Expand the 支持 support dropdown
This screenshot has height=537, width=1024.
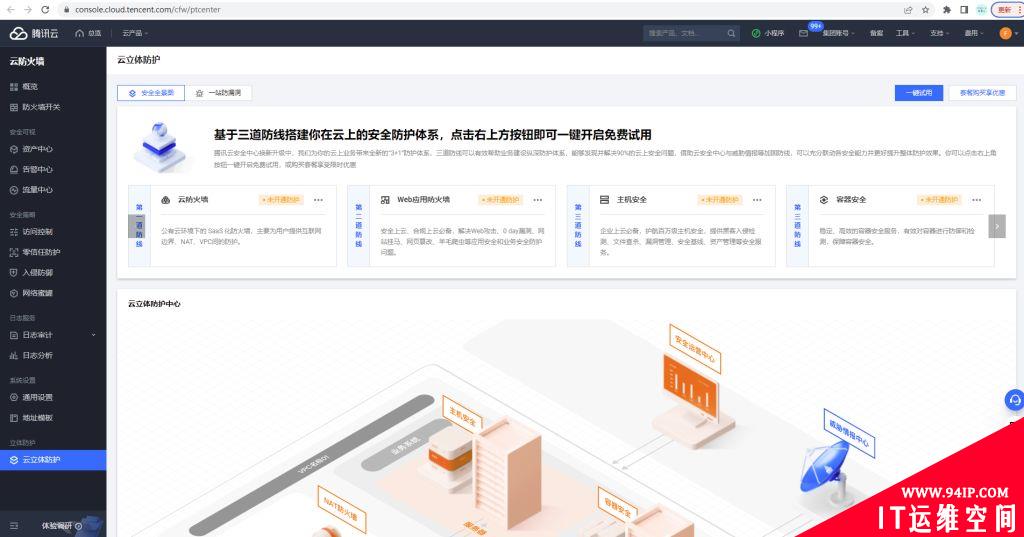coord(940,33)
